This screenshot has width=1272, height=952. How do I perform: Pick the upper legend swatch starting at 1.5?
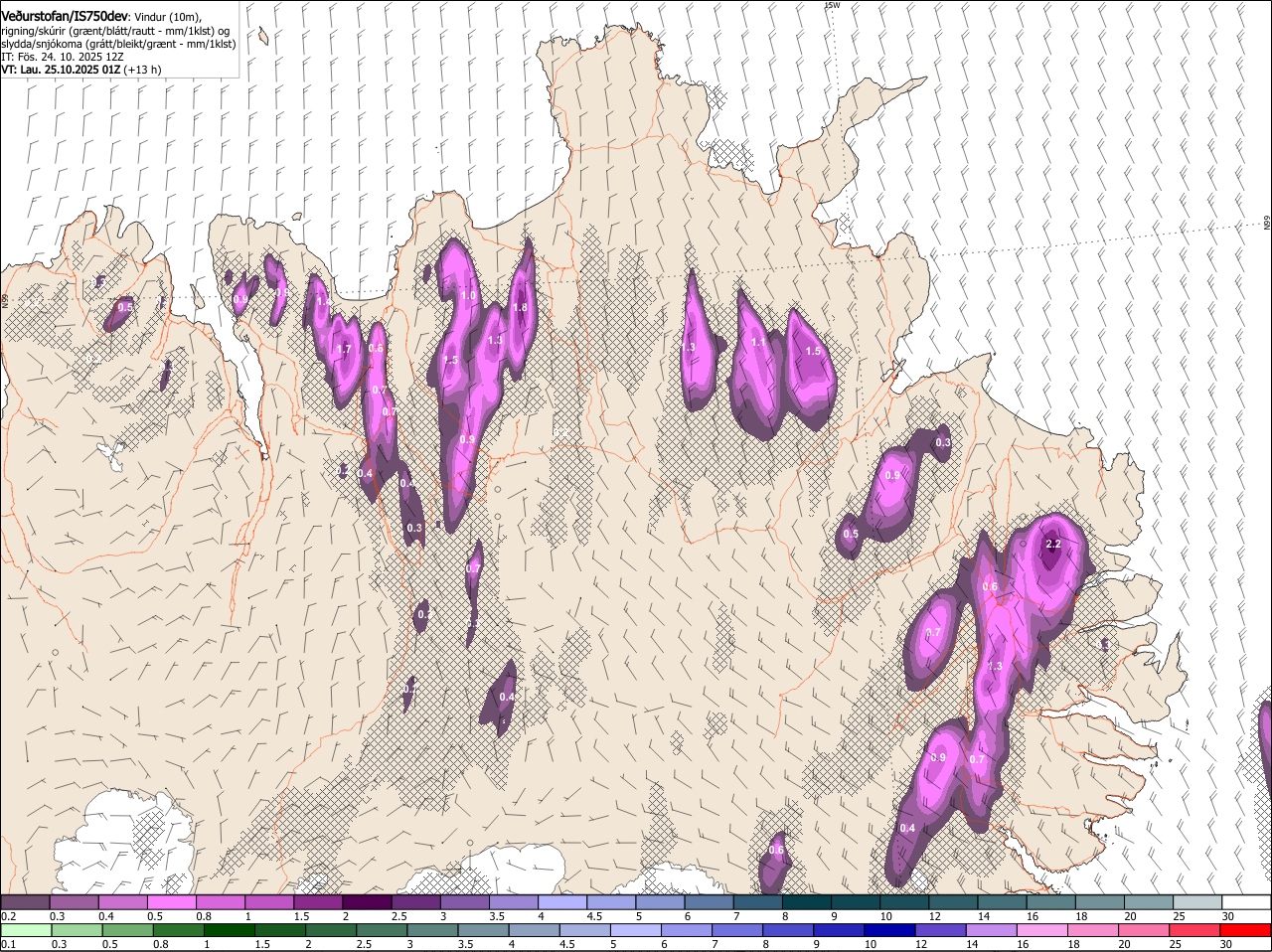click(x=318, y=901)
